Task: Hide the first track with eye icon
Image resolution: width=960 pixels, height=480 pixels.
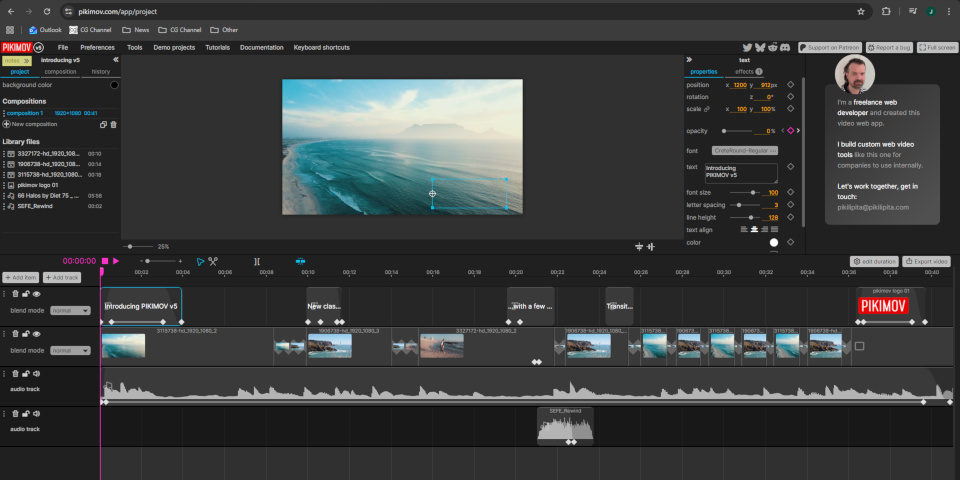Action: [x=37, y=294]
